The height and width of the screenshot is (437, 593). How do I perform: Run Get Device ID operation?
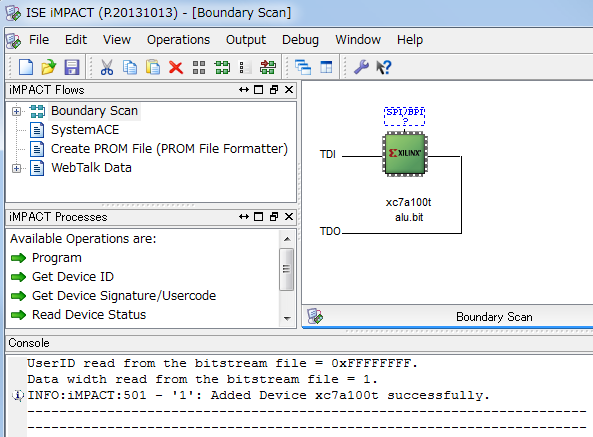tap(73, 277)
